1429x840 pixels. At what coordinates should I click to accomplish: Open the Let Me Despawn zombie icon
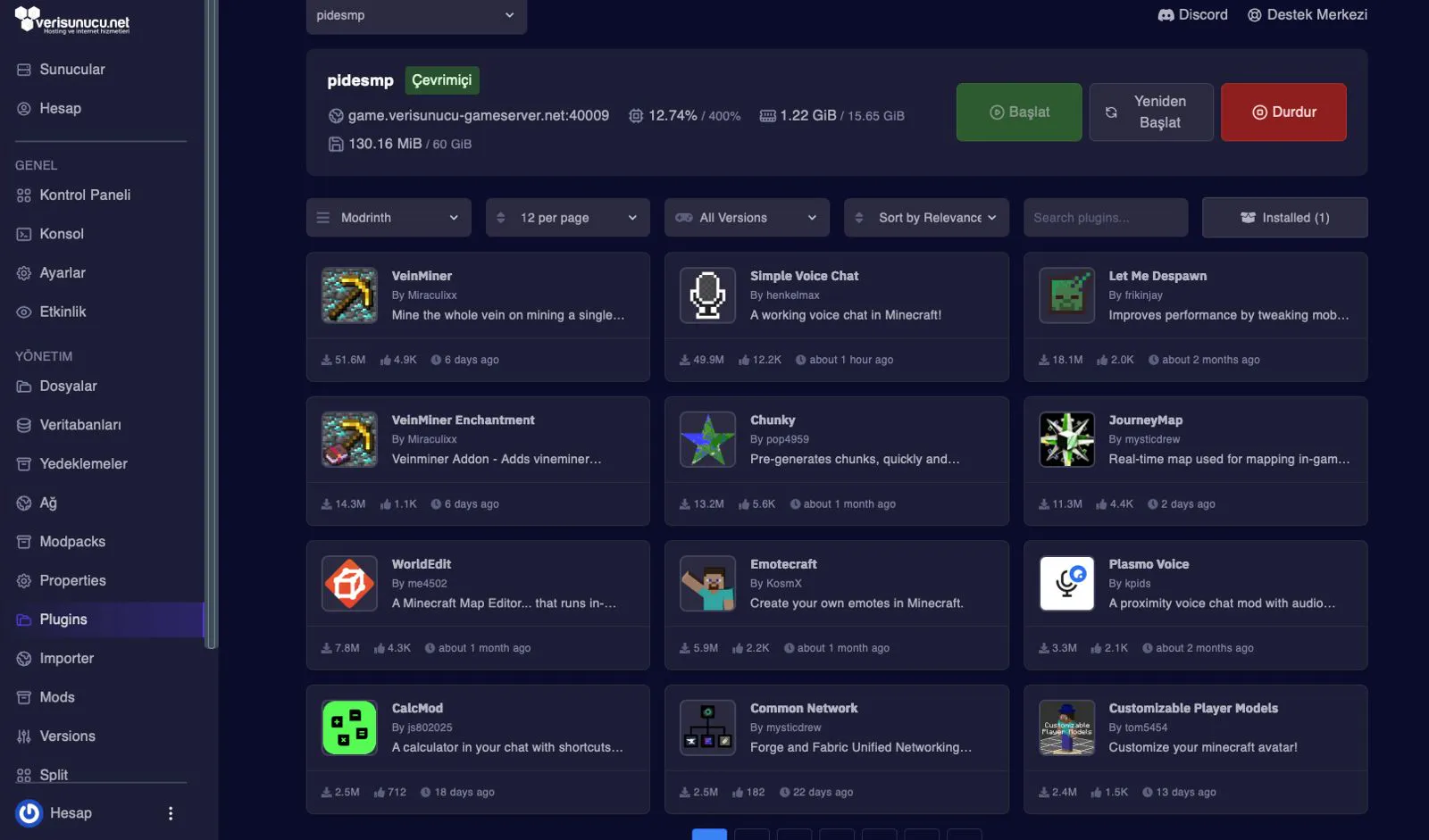(1066, 295)
